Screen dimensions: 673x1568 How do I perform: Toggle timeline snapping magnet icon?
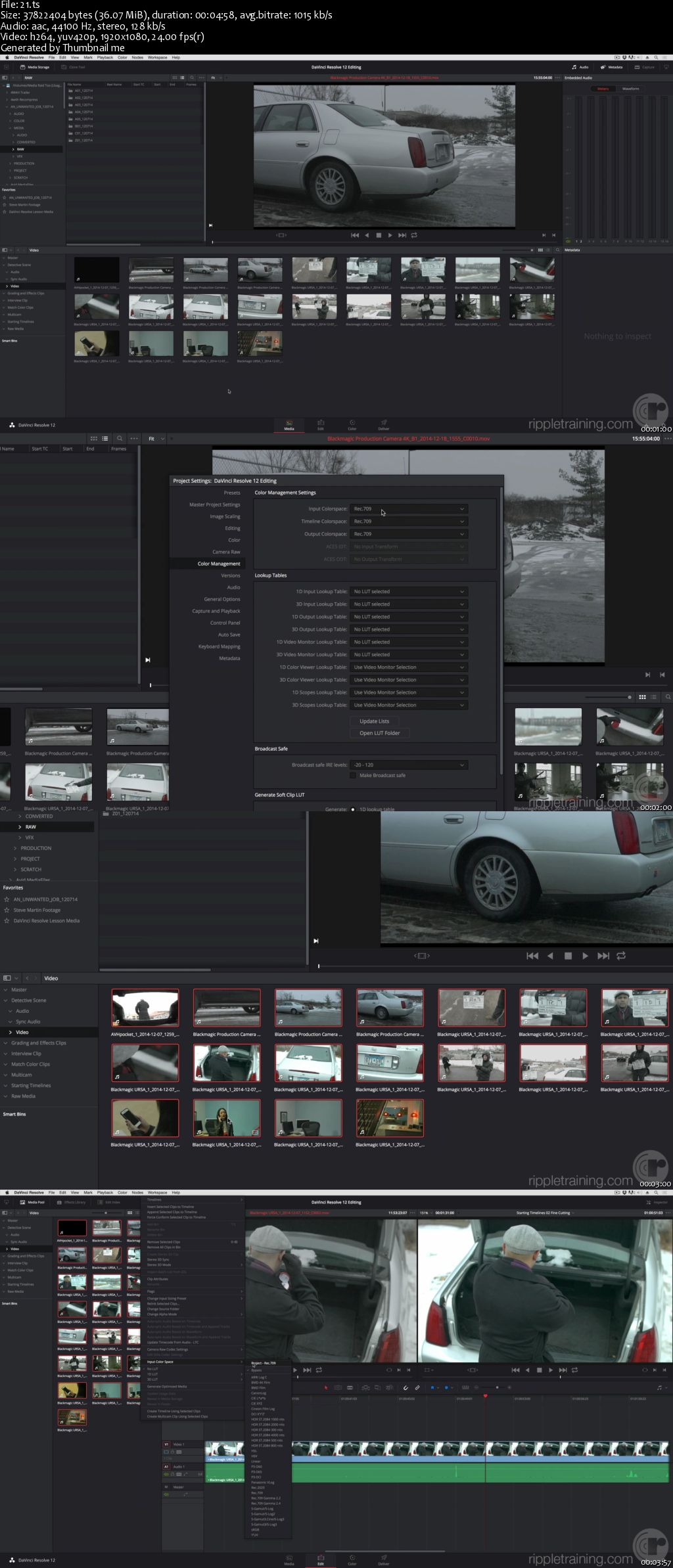click(x=406, y=1387)
